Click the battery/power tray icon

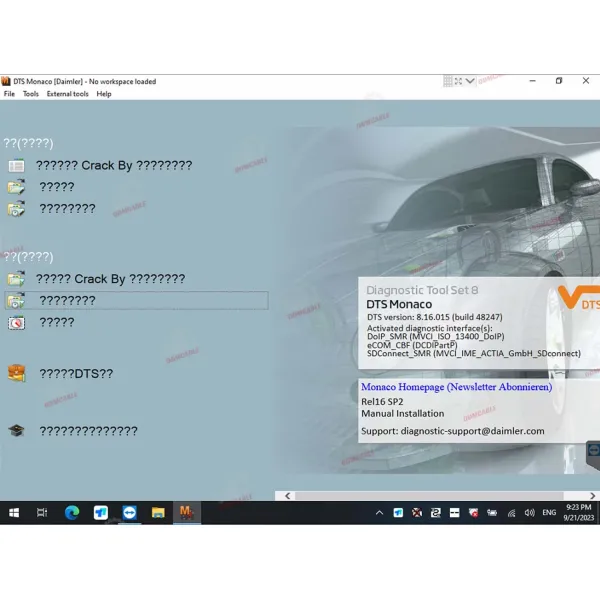tap(492, 513)
